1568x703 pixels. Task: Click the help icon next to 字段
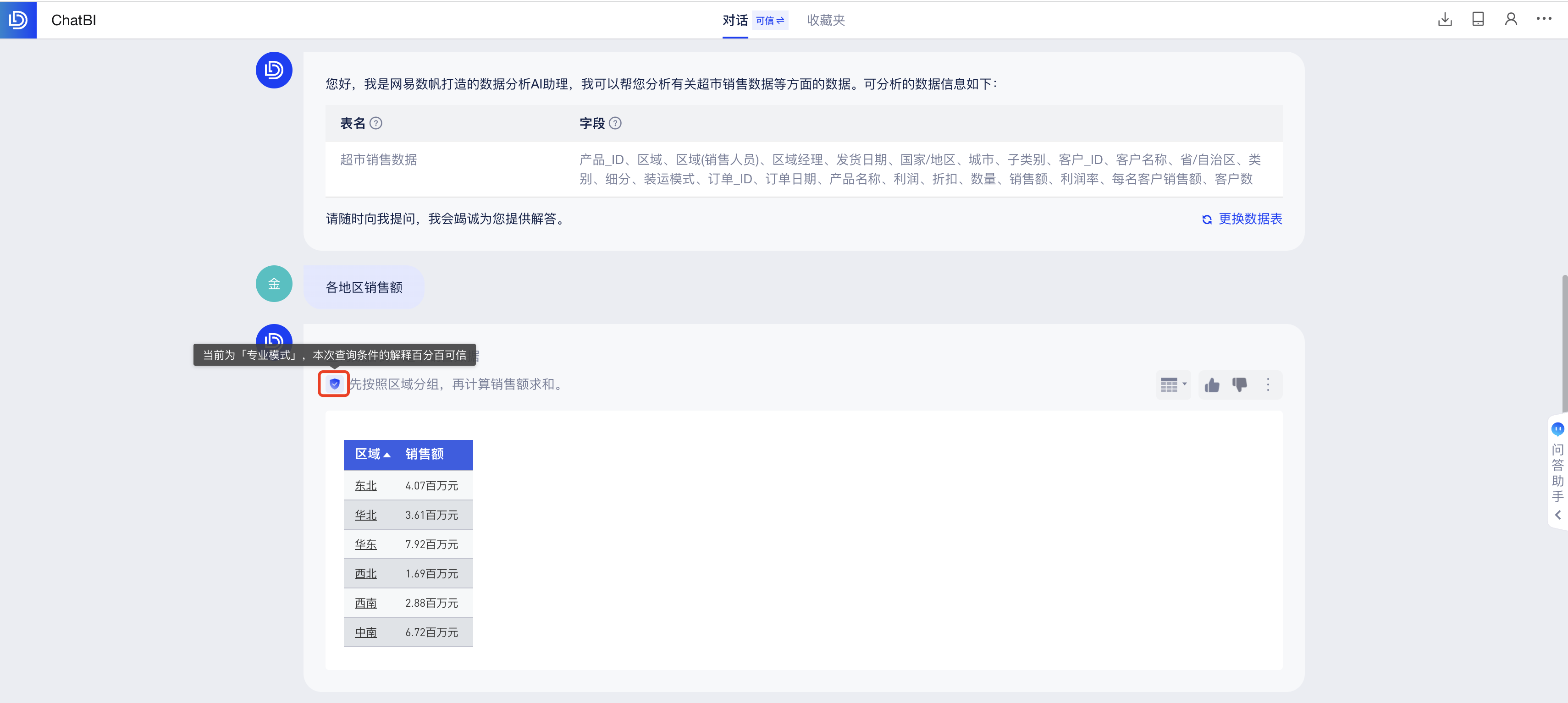[615, 124]
